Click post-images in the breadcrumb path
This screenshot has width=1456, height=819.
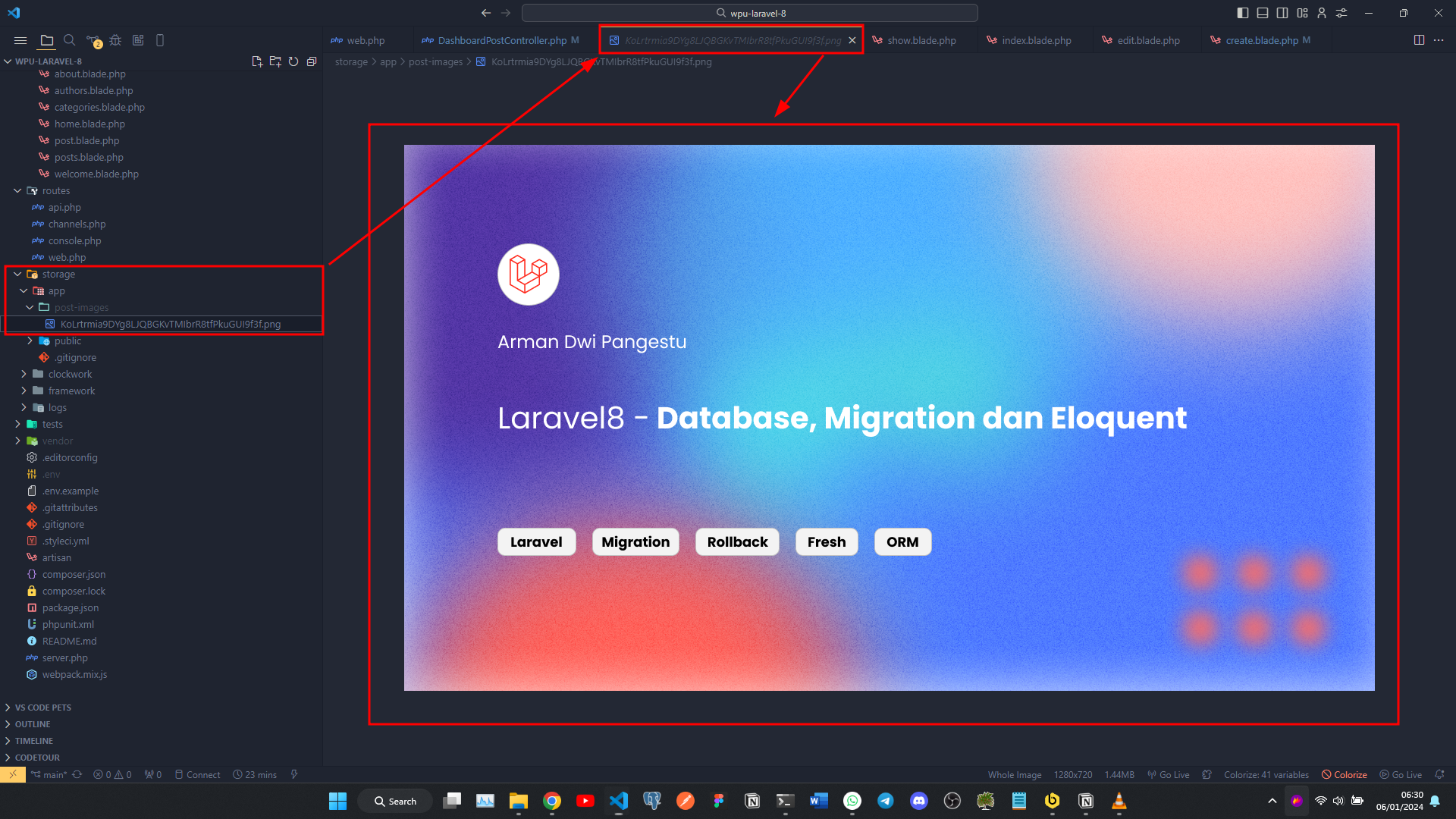[x=435, y=61]
